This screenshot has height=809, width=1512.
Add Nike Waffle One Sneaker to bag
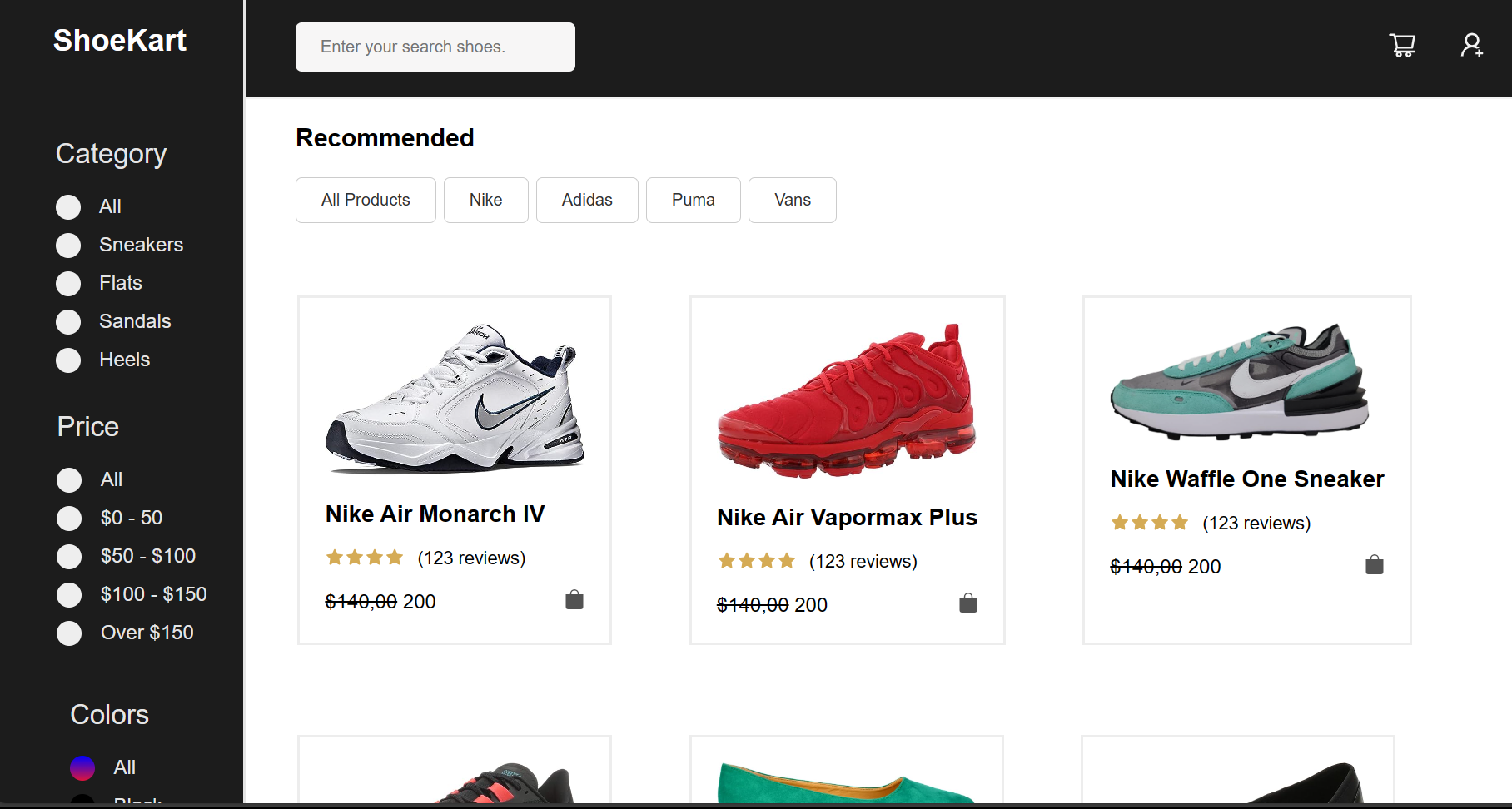click(1374, 565)
